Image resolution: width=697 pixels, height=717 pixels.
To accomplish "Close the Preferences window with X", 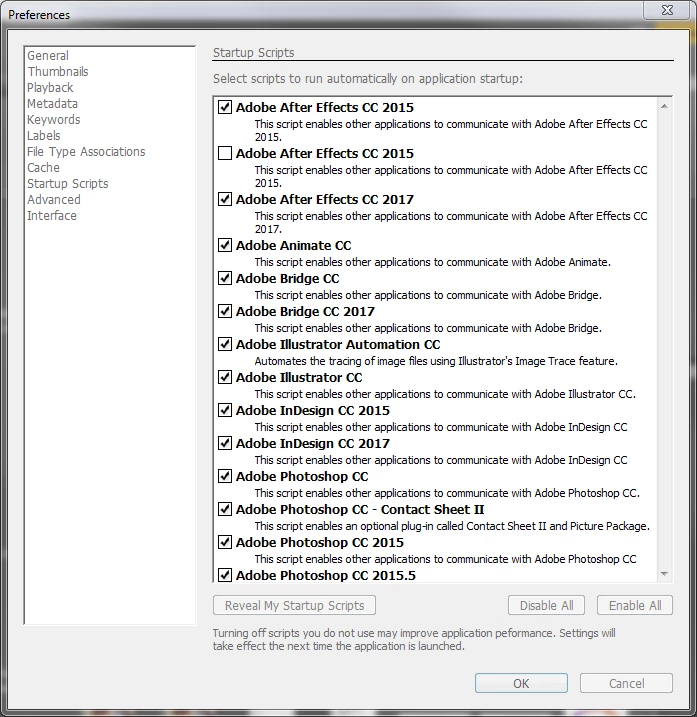I will pos(667,10).
